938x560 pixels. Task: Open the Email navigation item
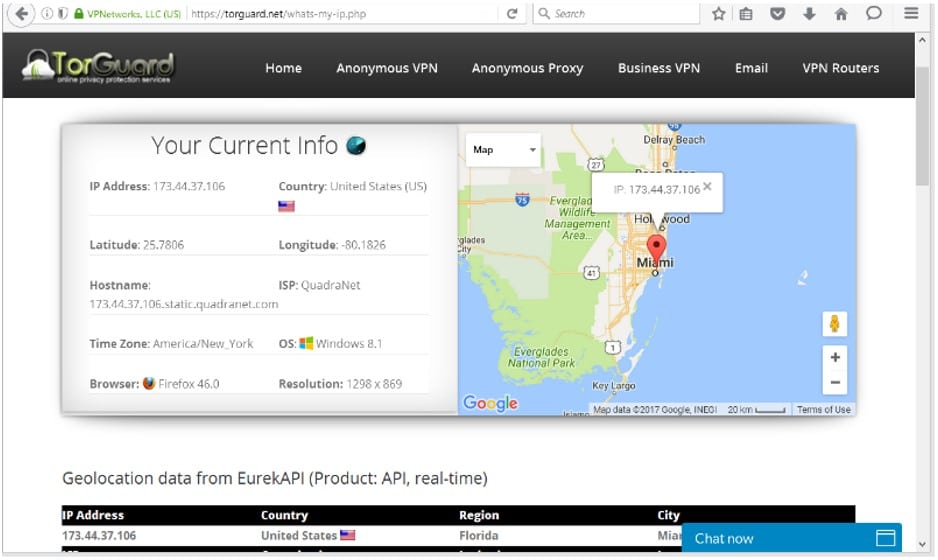click(x=751, y=68)
